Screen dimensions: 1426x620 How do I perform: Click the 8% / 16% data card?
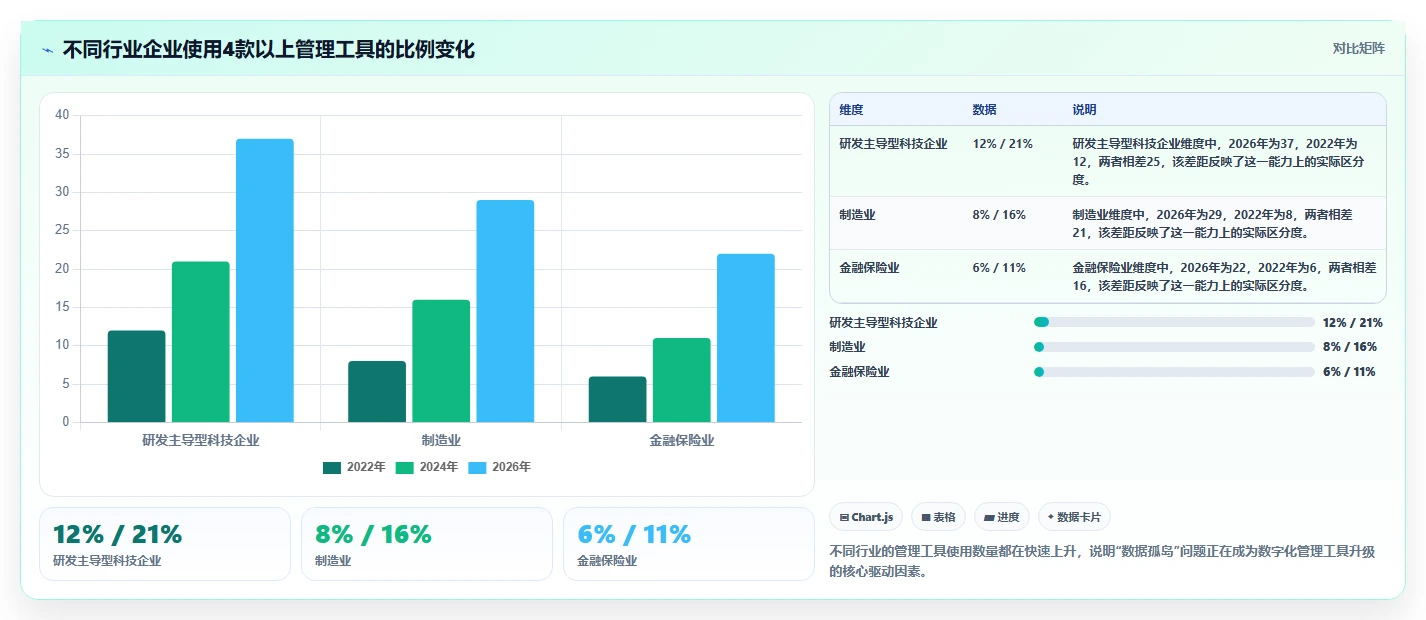[427, 544]
